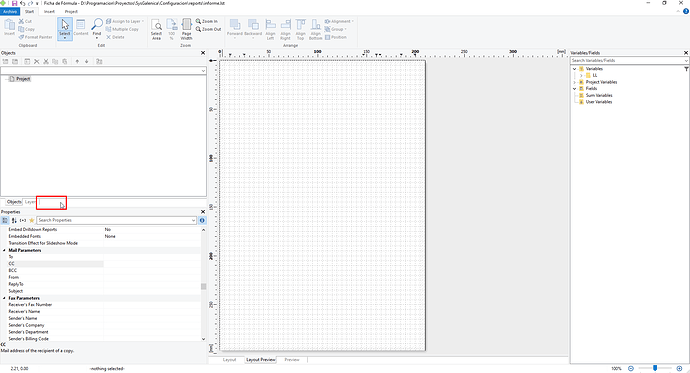Screen dimensions: 690x373
Task: Collapse the Variables tree node
Action: pos(574,69)
